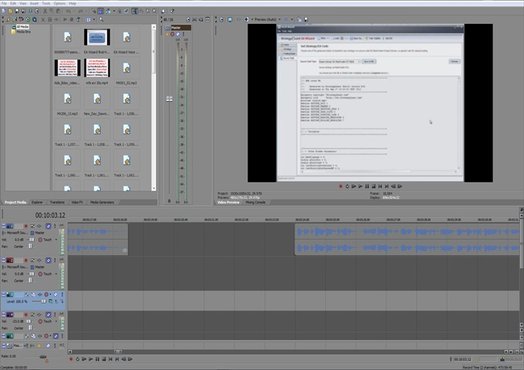
Task: Open the Touch automation dropdown on track 2
Action: click(x=56, y=274)
